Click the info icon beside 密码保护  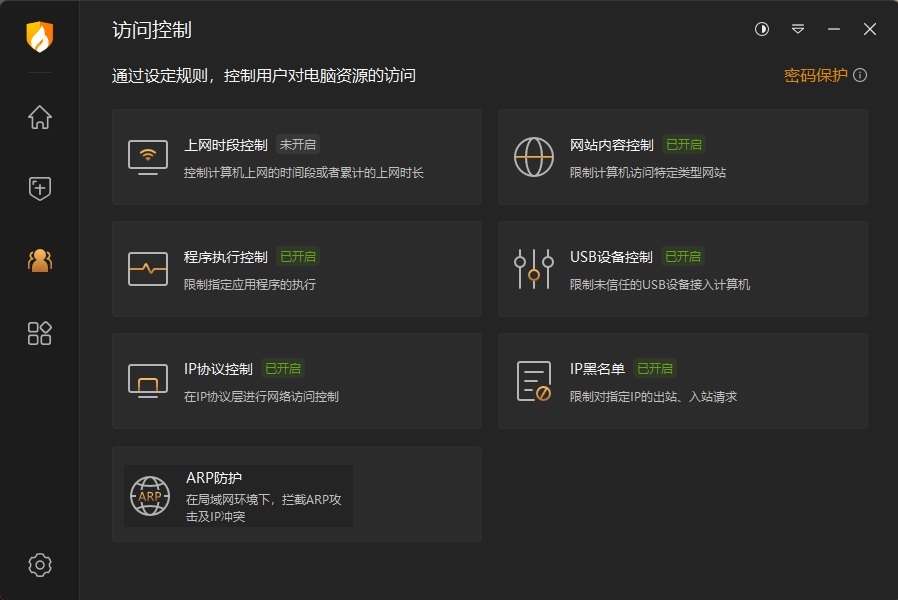(x=860, y=75)
